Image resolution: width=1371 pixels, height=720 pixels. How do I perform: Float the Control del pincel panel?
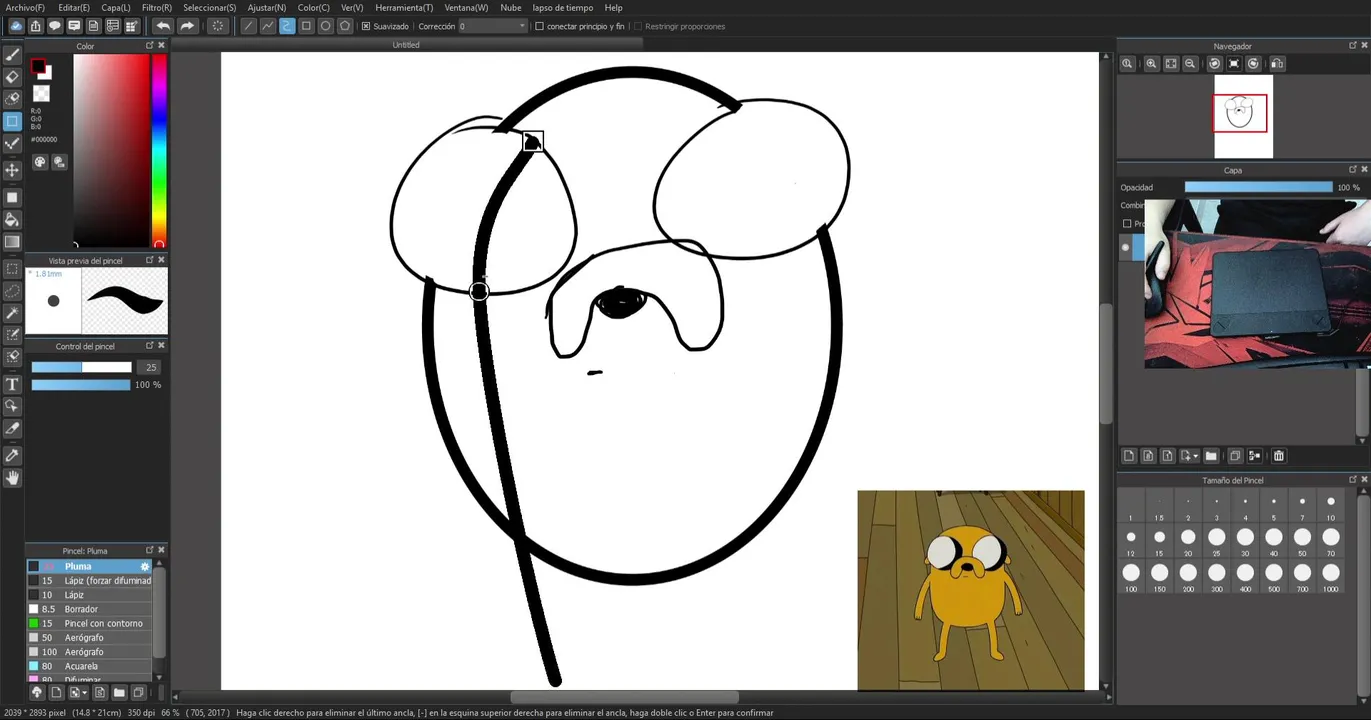coord(150,346)
